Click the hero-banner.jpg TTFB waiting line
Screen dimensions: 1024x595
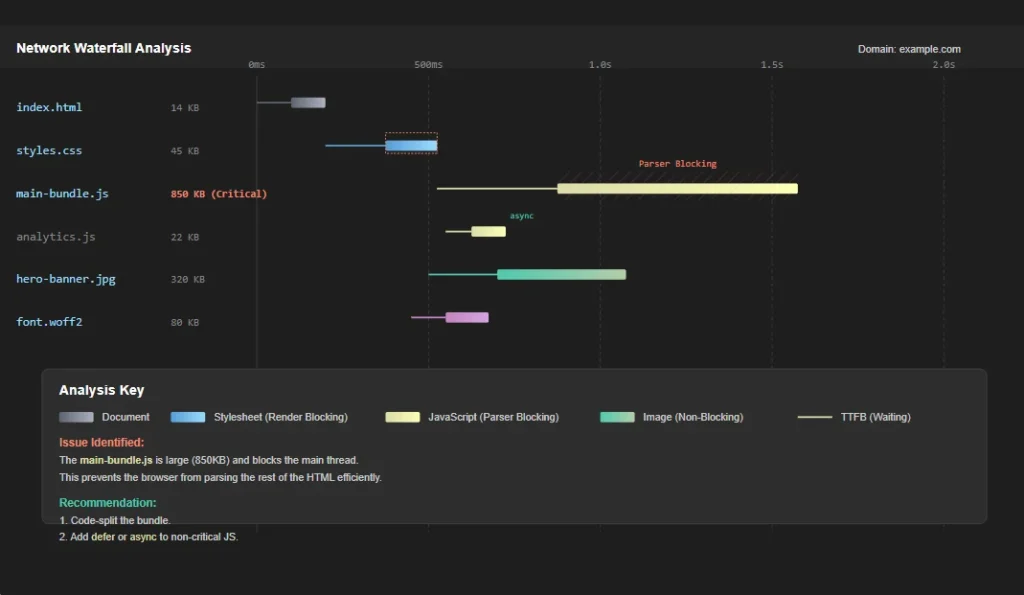[x=462, y=274]
